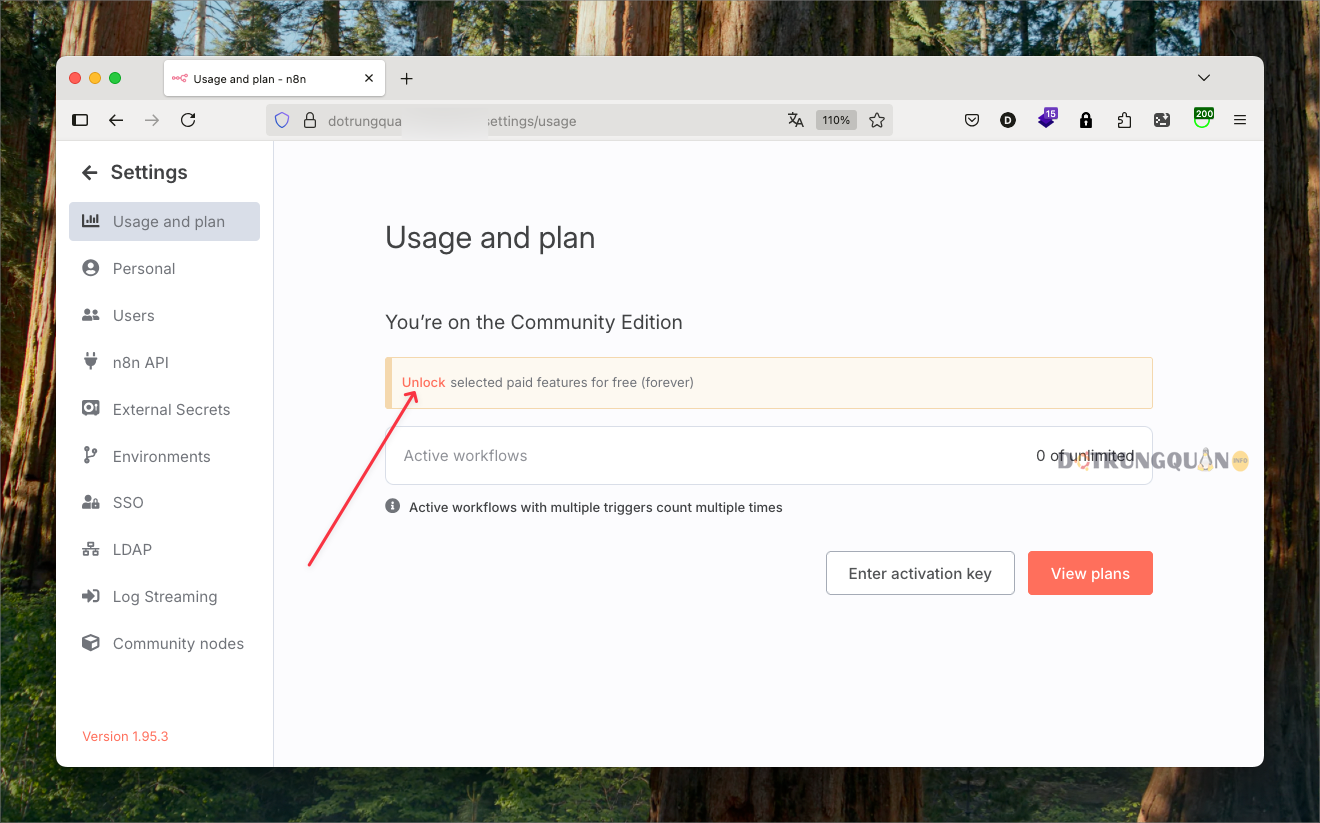Click the green 200 status extension icon
Viewport: 1320px width, 823px height.
tap(1203, 118)
